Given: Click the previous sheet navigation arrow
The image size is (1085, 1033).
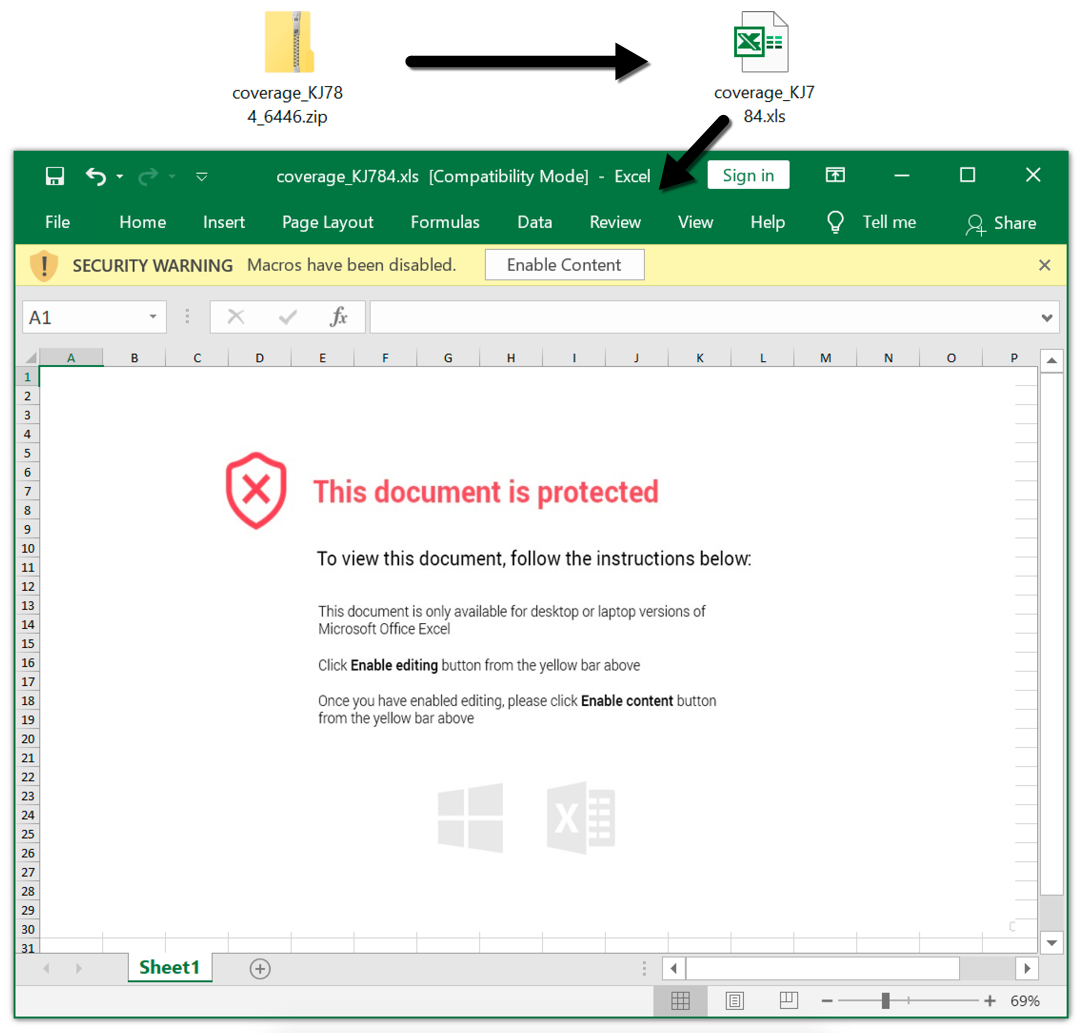Looking at the screenshot, I should coord(46,969).
